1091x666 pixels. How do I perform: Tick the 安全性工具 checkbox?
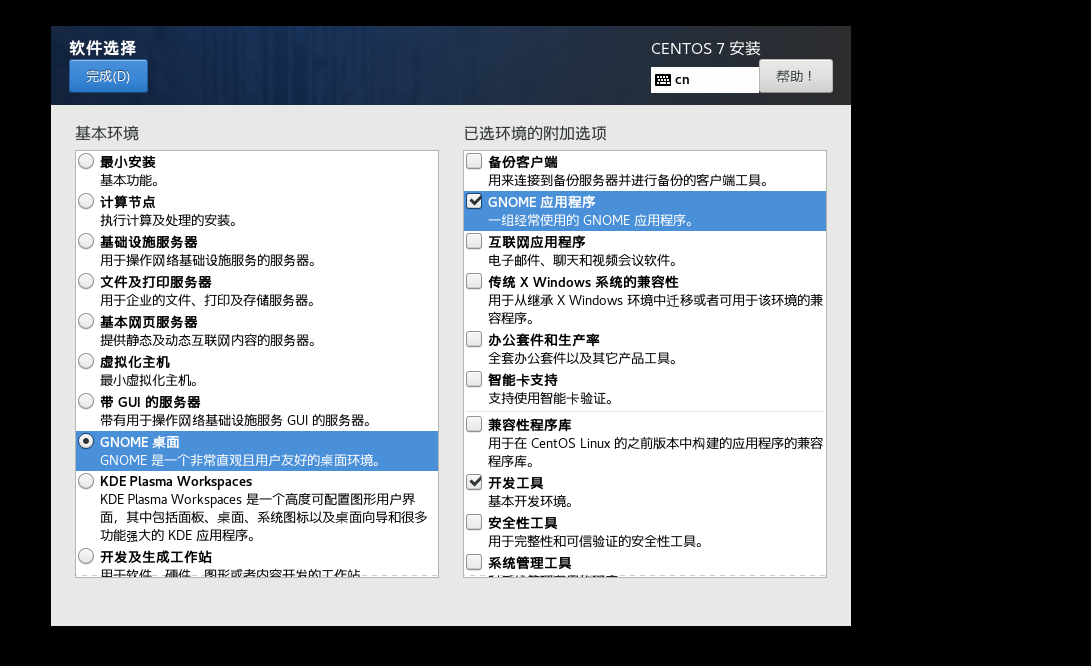[474, 522]
